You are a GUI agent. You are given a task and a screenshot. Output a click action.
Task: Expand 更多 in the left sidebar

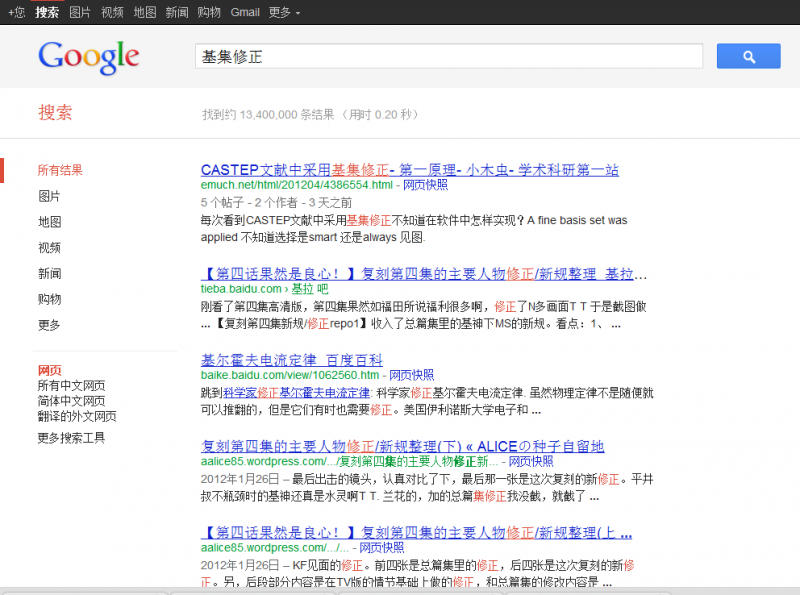49,325
